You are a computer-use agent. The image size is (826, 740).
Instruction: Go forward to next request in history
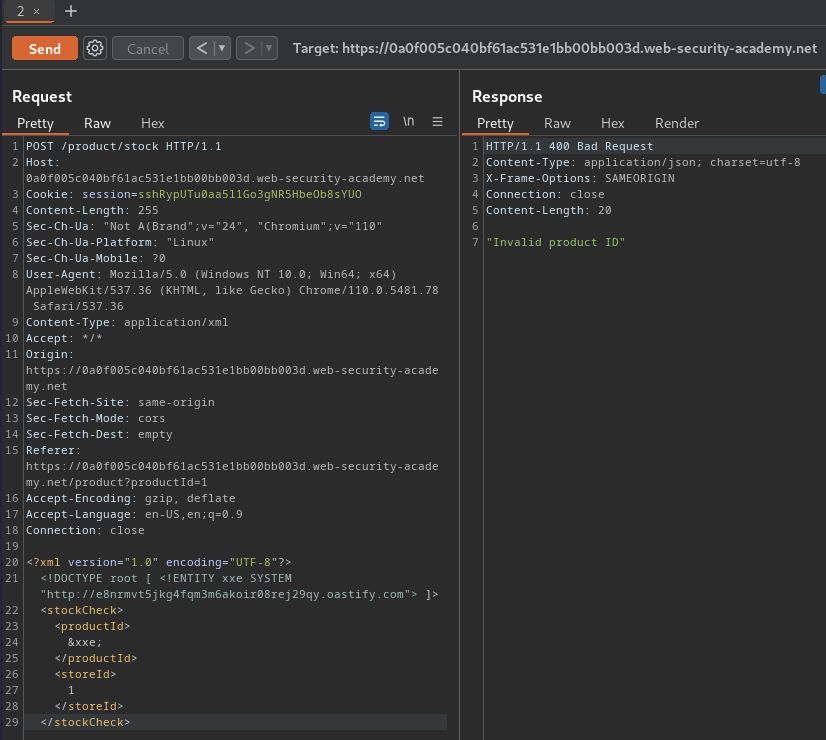pos(249,48)
